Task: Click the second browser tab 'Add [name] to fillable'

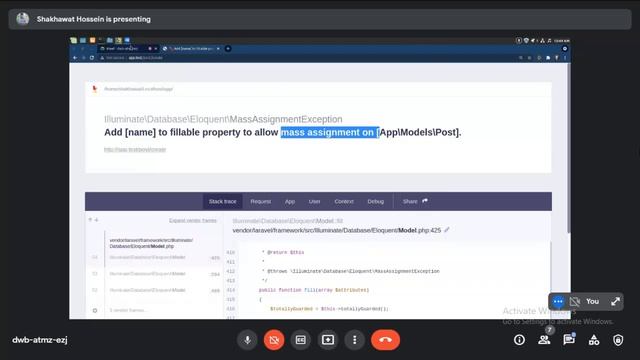Action: pyautogui.click(x=191, y=49)
